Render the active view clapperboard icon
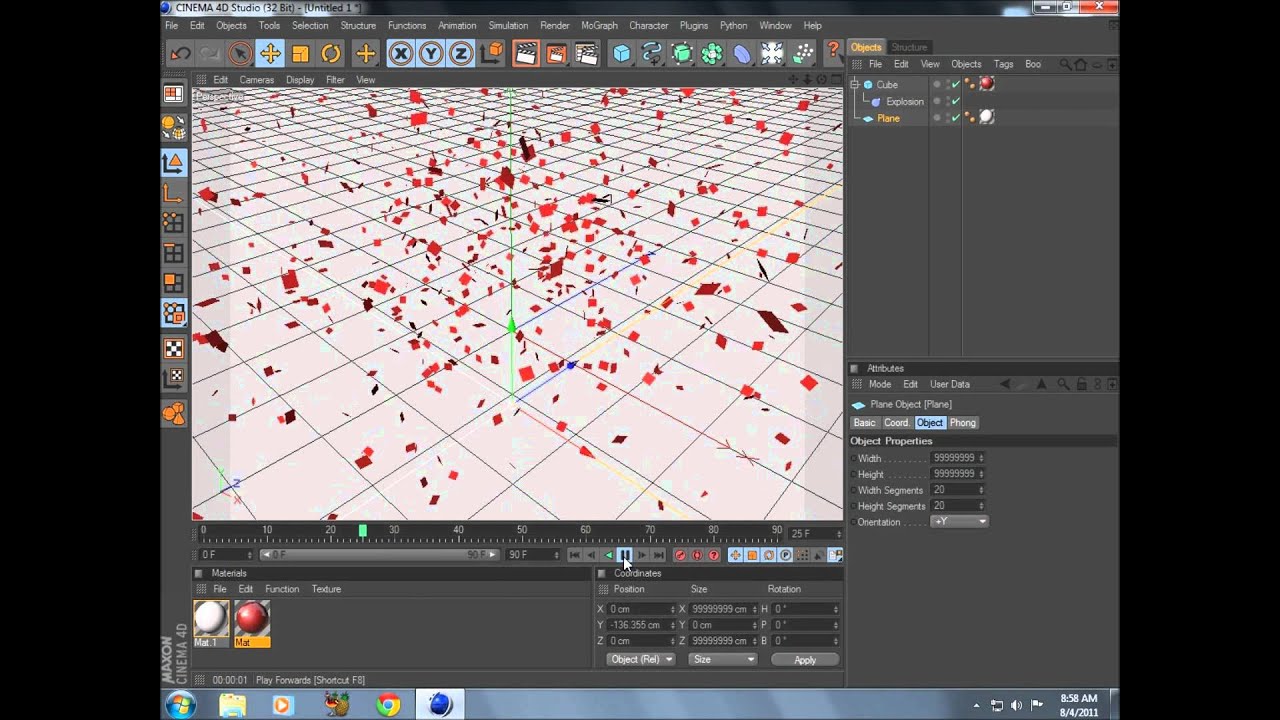1280x720 pixels. tap(526, 54)
